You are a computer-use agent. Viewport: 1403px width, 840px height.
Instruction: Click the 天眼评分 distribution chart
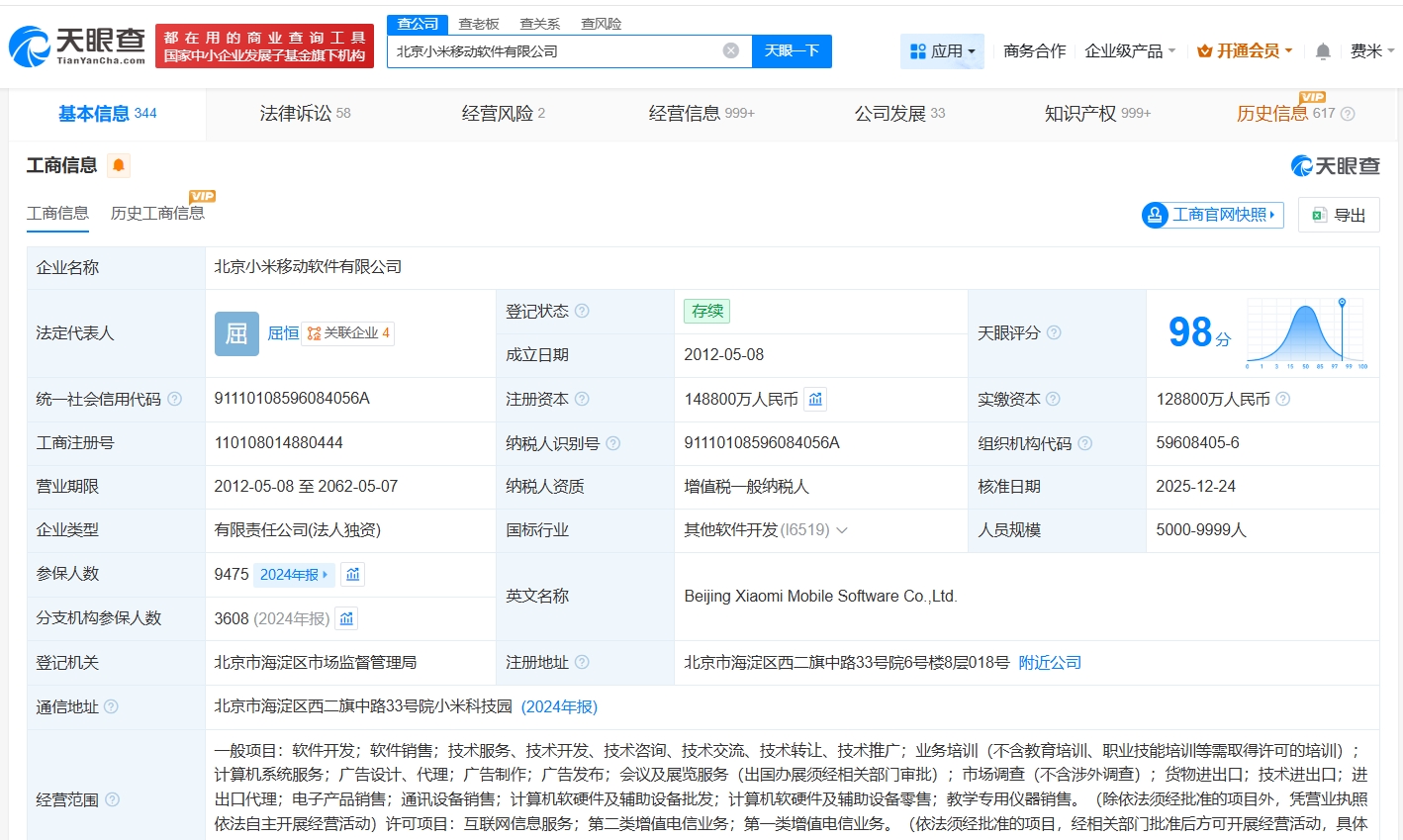[1306, 332]
